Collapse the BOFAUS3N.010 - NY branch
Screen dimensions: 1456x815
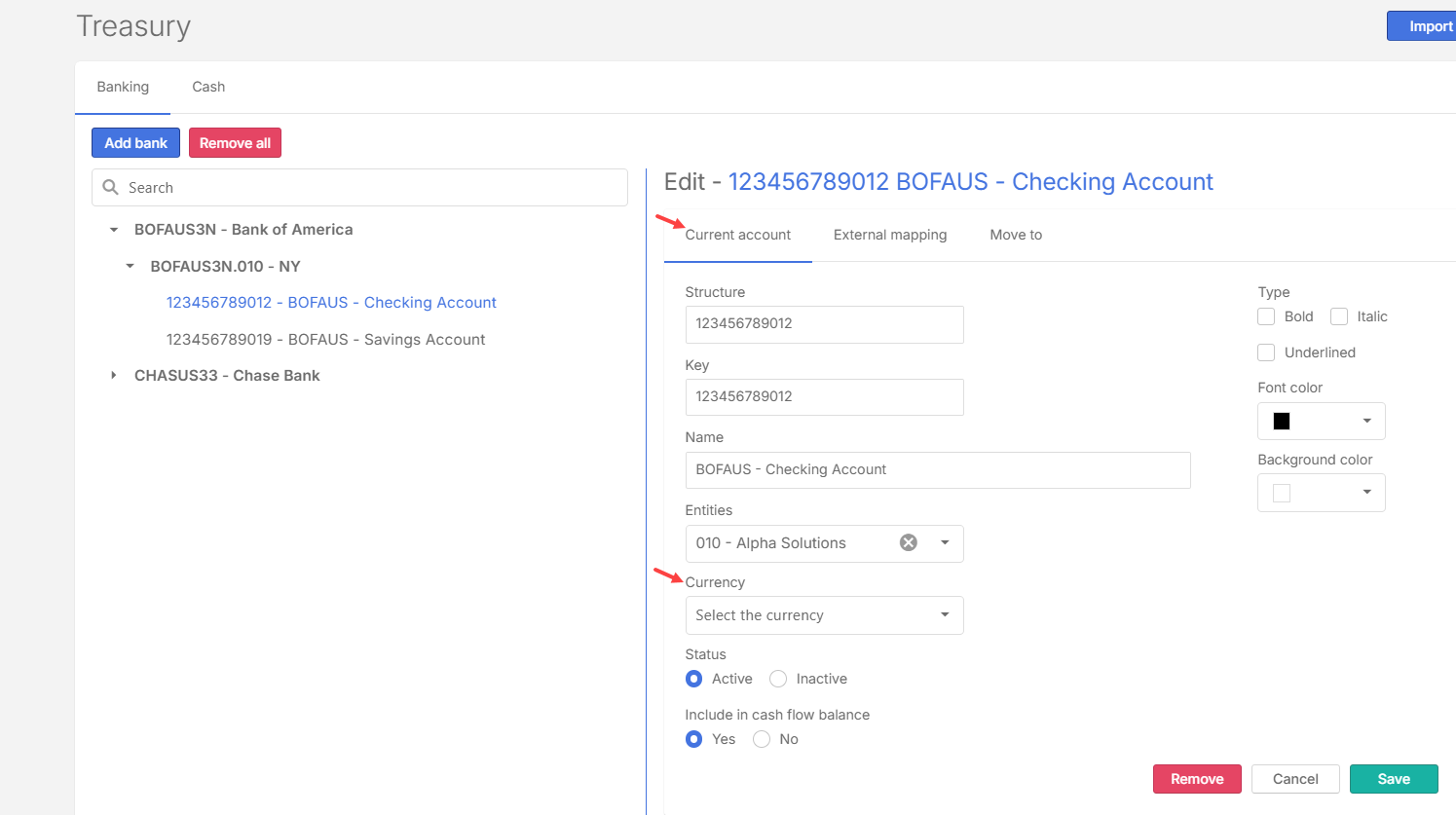pyautogui.click(x=131, y=267)
